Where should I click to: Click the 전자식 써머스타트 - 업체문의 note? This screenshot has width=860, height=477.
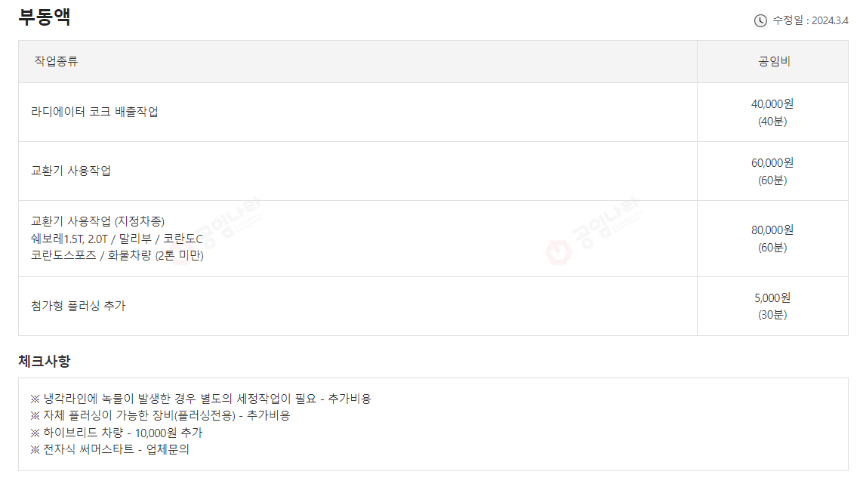(110, 450)
